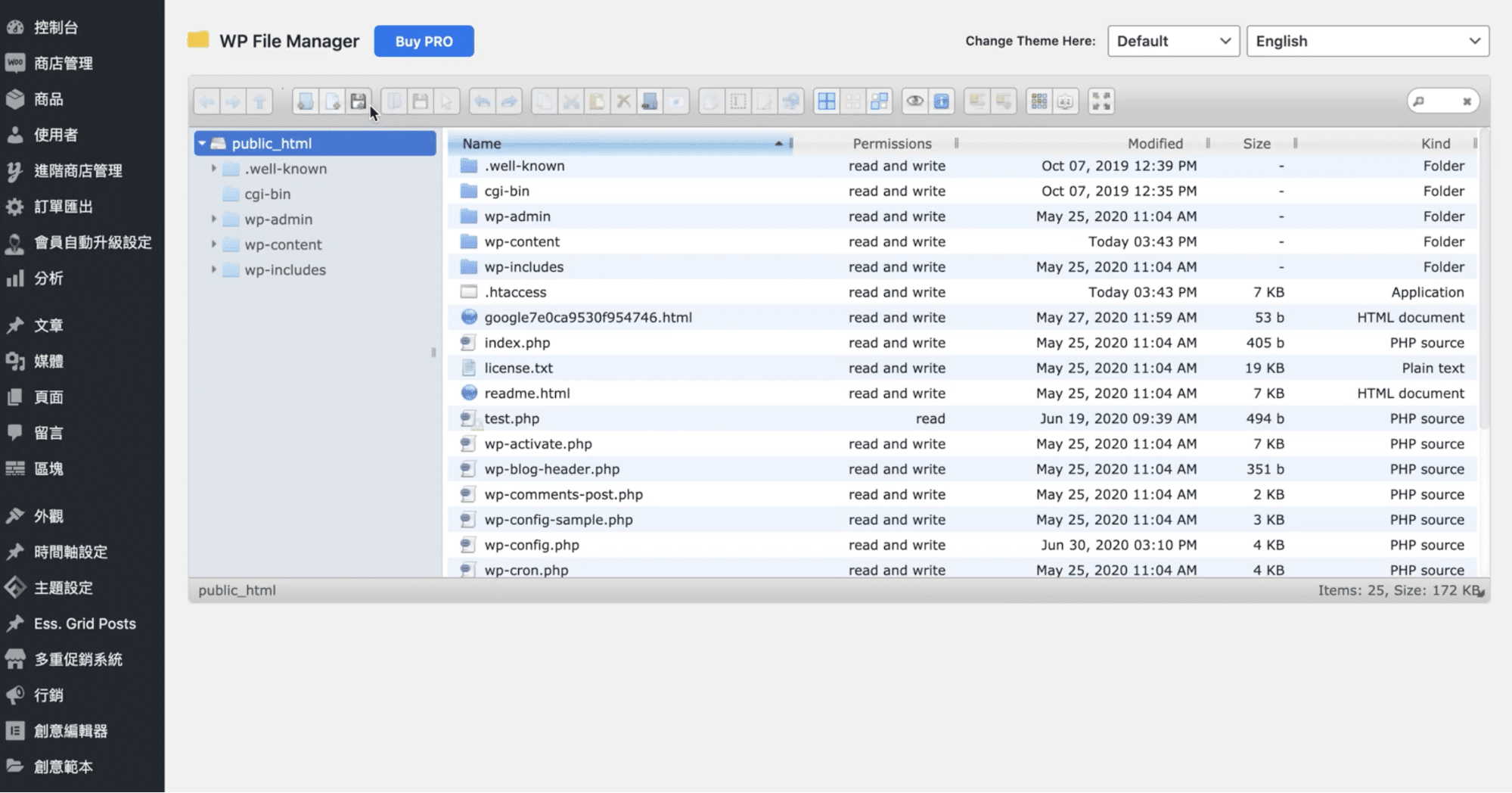Click the Select all toolbar icon
1512x793 pixels.
click(x=827, y=101)
